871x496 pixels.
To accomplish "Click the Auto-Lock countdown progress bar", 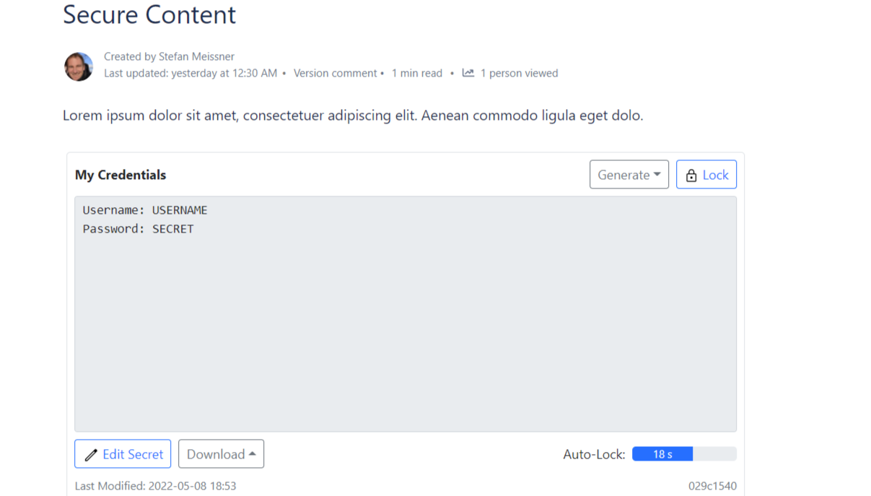I will point(684,454).
